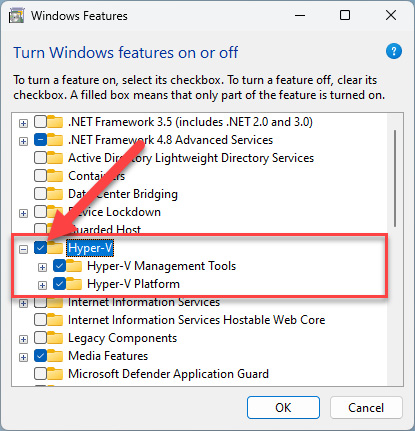Uncheck Hyper-V Management Tools checkbox
Image resolution: width=415 pixels, height=431 pixels.
point(59,266)
